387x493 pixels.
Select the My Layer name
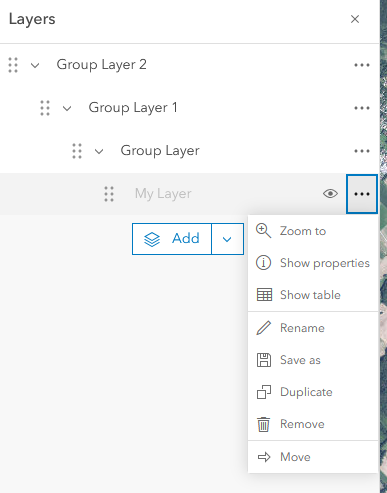[163, 194]
